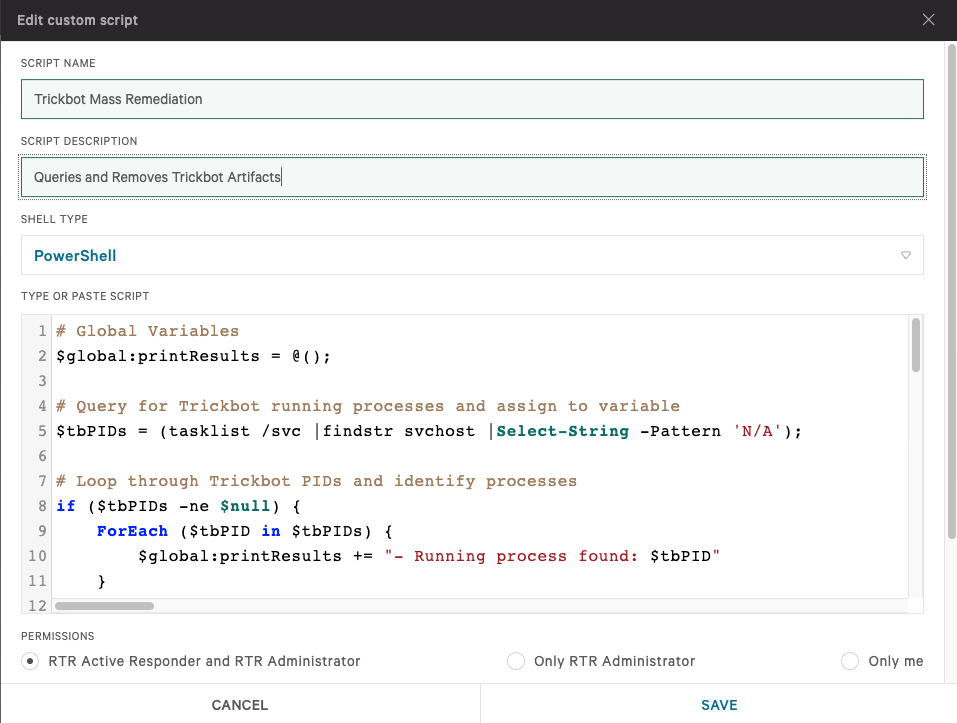
Task: Click the Select-String keyword in line 5
Action: [562, 431]
